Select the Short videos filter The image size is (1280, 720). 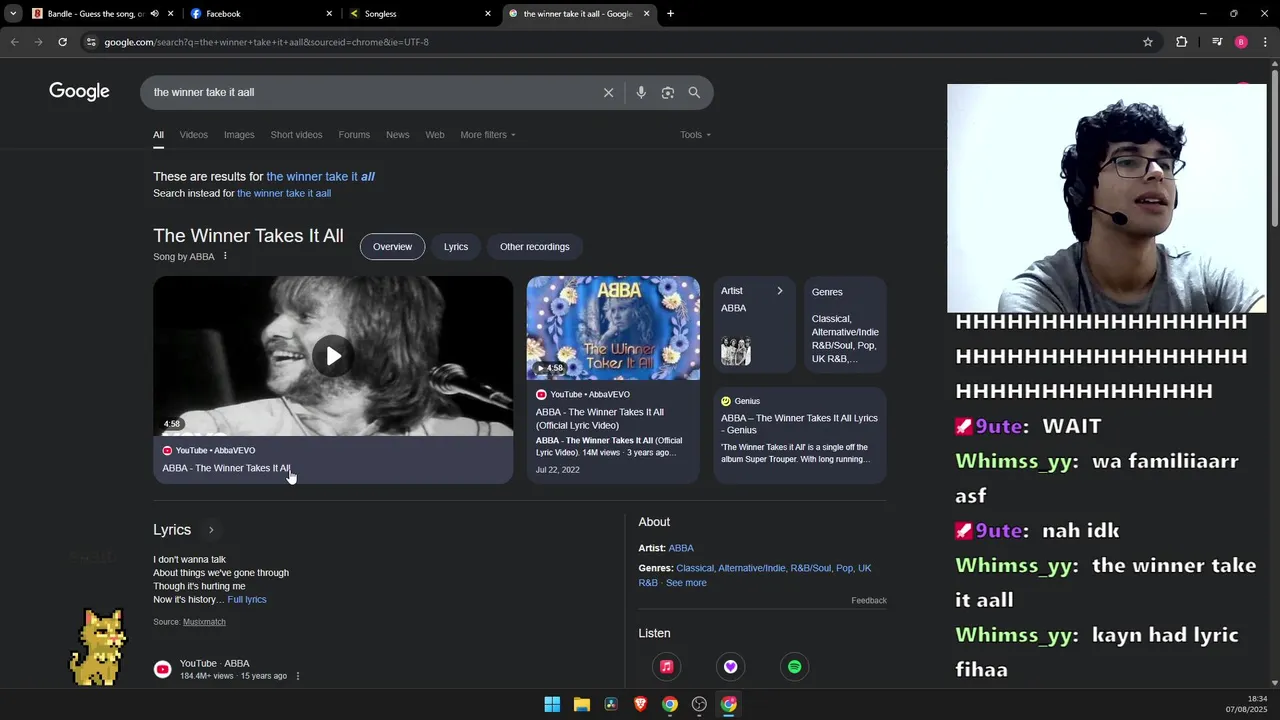tap(296, 135)
